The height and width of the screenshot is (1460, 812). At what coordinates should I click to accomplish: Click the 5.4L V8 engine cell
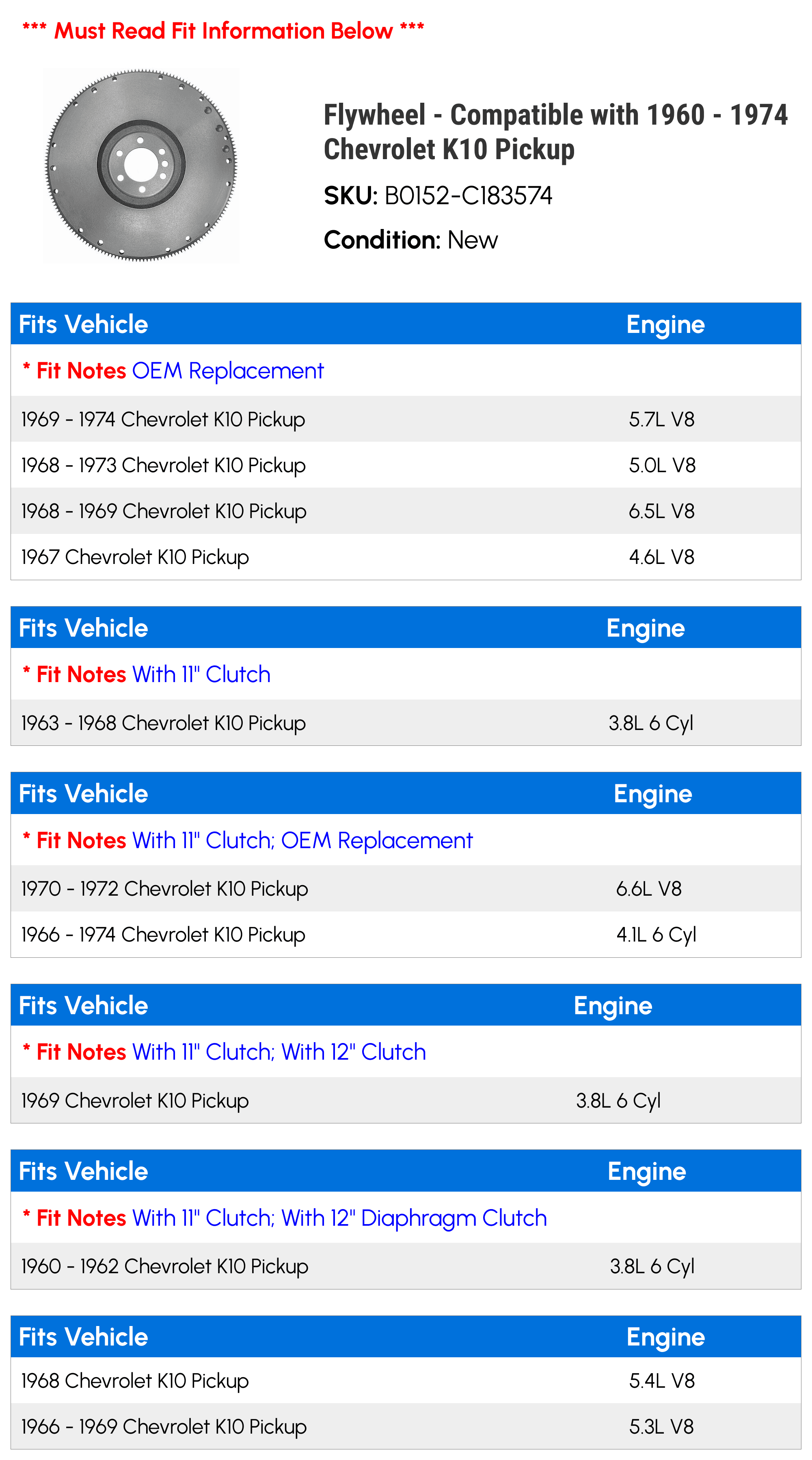[x=661, y=1381]
